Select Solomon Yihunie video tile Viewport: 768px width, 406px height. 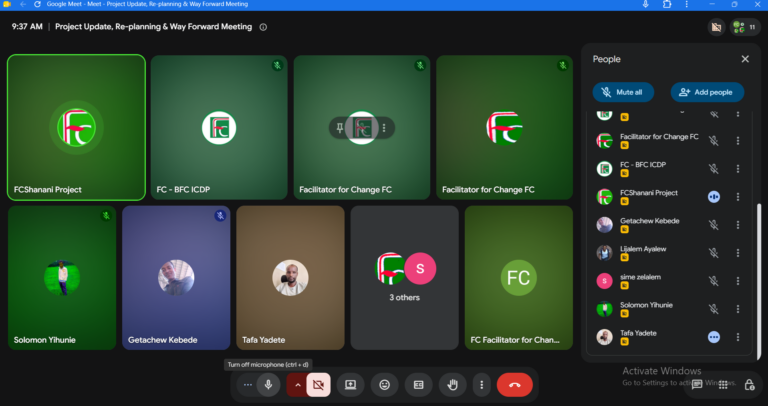(x=62, y=278)
